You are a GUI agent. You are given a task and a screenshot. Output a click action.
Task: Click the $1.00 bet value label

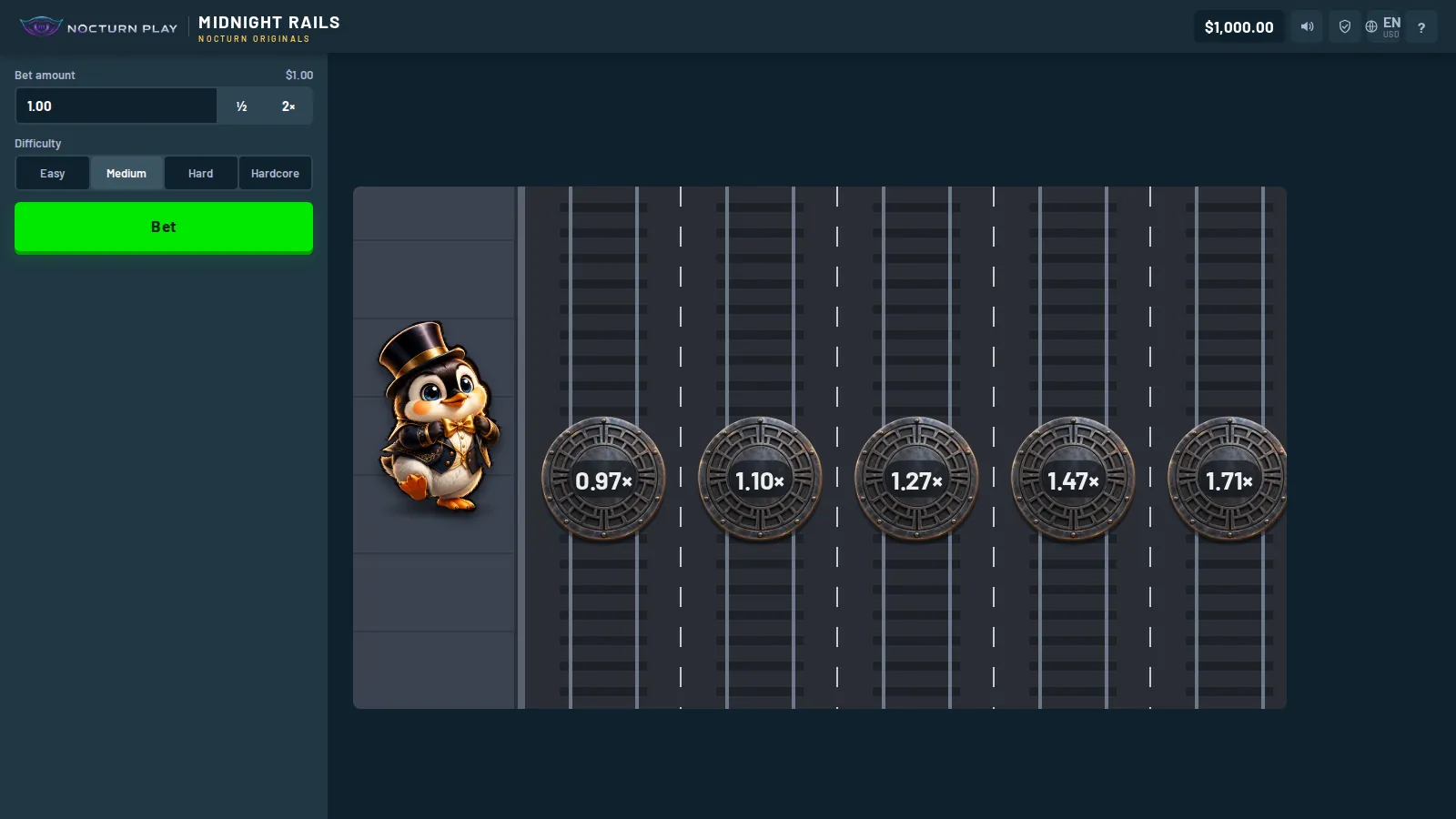click(299, 76)
